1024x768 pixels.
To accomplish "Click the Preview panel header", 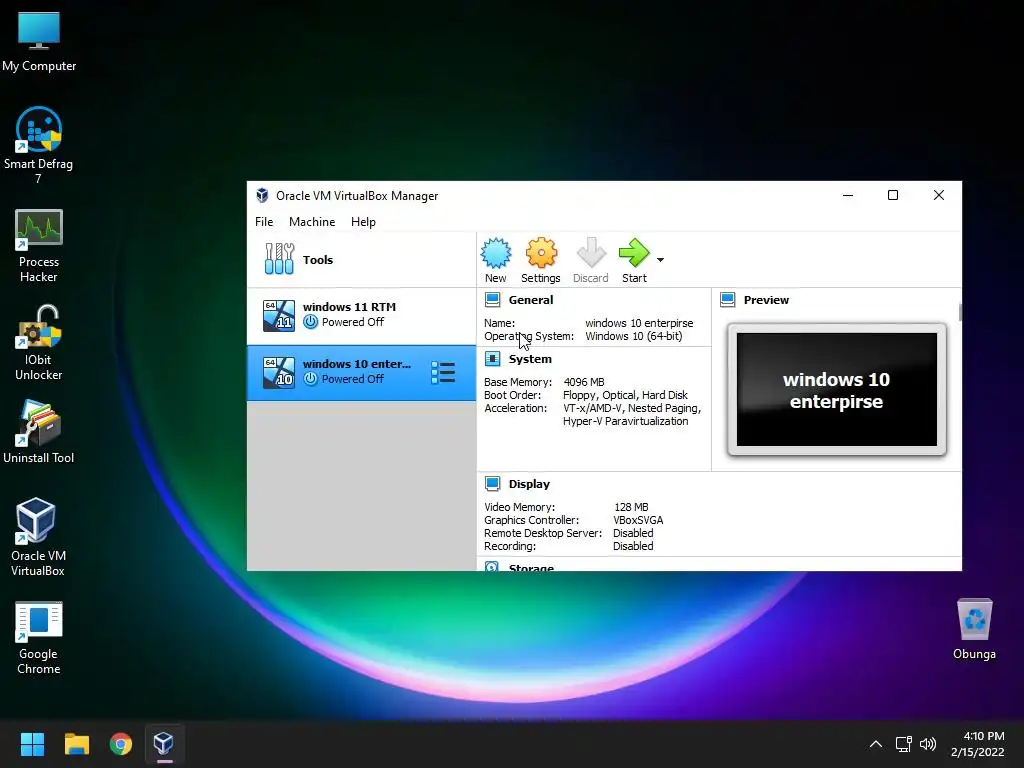I will 766,300.
